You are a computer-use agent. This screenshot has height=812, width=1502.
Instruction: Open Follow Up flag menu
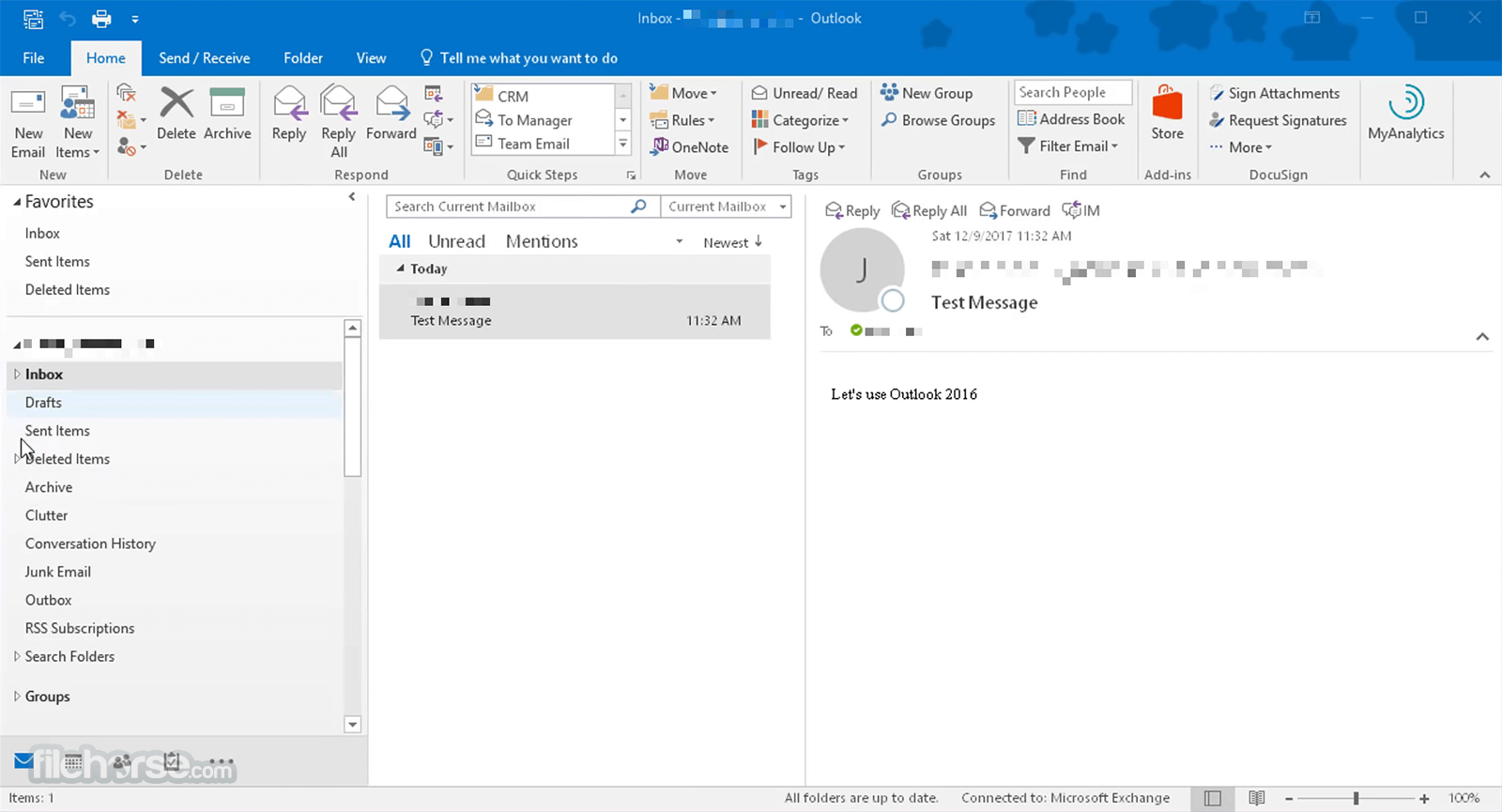[799, 146]
